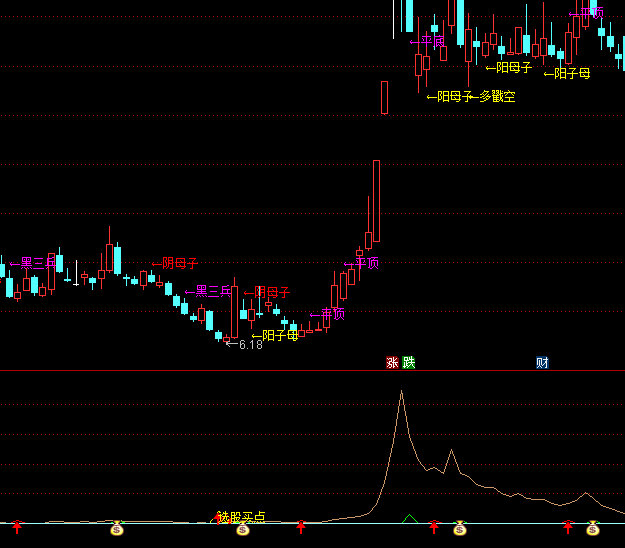
Task: Click the yellow 阳子母 label near 6.18
Action: pos(275,336)
